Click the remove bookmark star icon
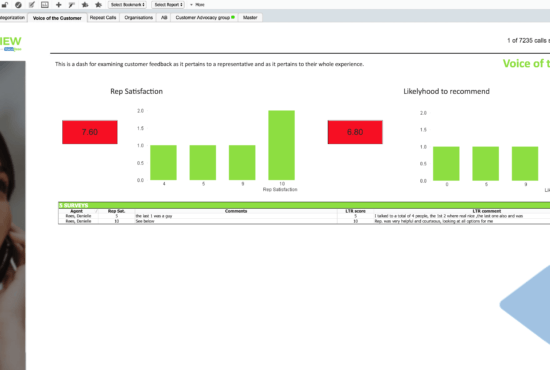The image size is (550, 370). [x=99, y=5]
